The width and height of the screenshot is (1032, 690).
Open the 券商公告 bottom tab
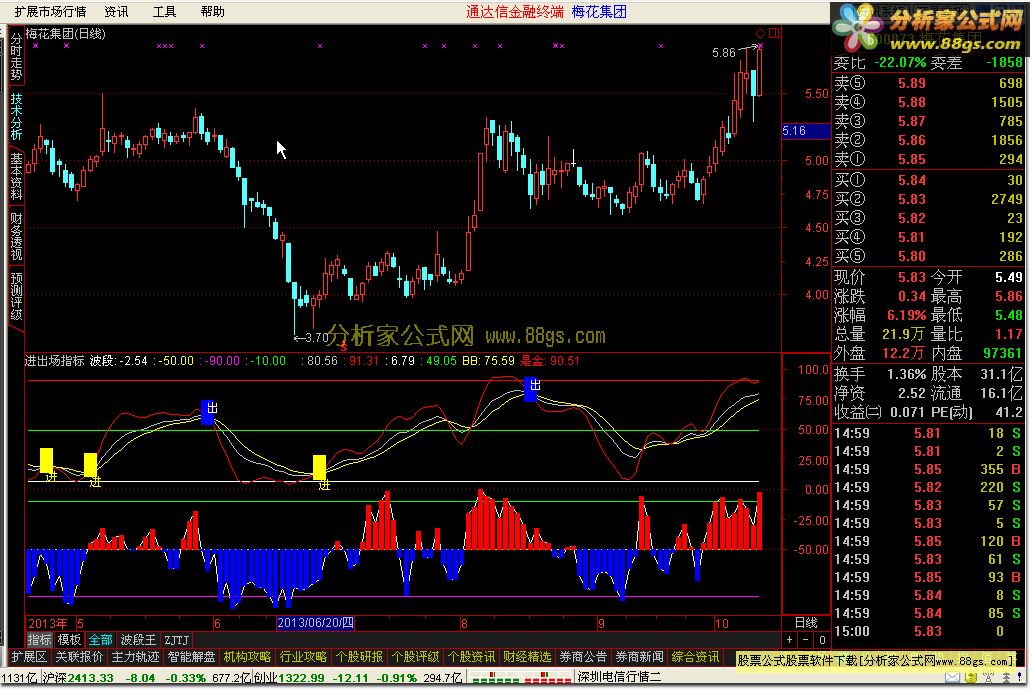583,657
